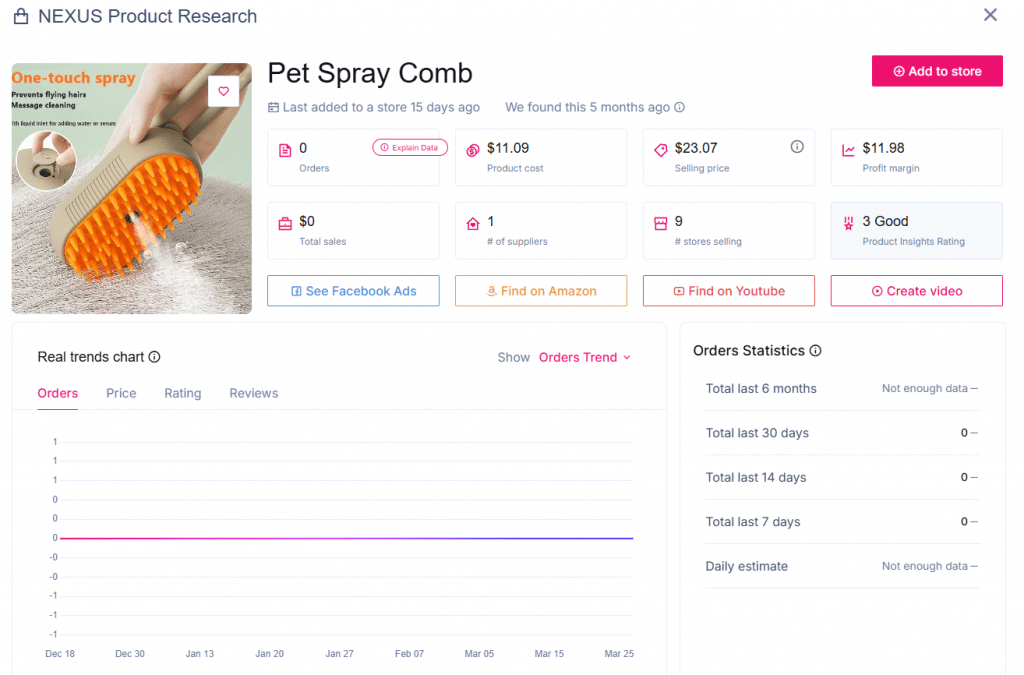Switch to the Price tab
Screen dimensions: 1024x675
click(121, 393)
